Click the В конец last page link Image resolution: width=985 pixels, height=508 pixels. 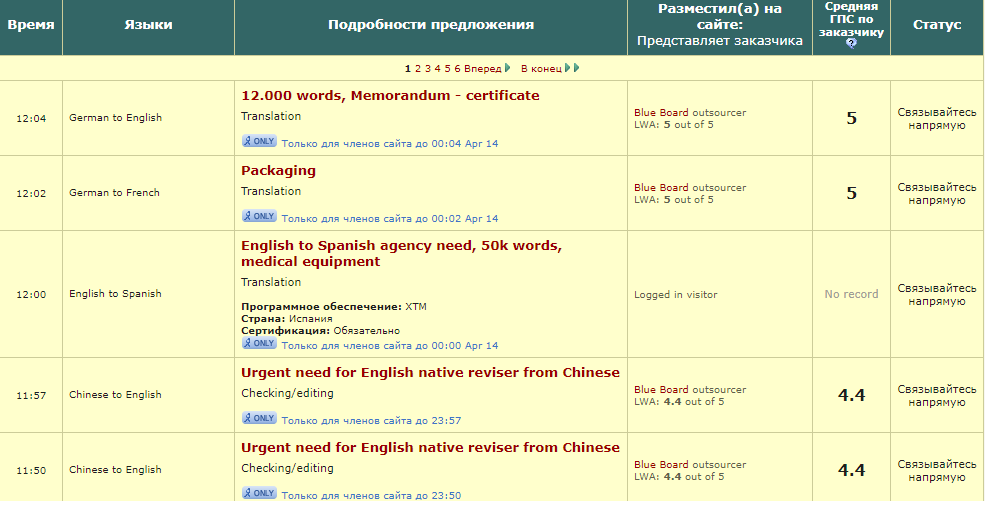(x=541, y=68)
